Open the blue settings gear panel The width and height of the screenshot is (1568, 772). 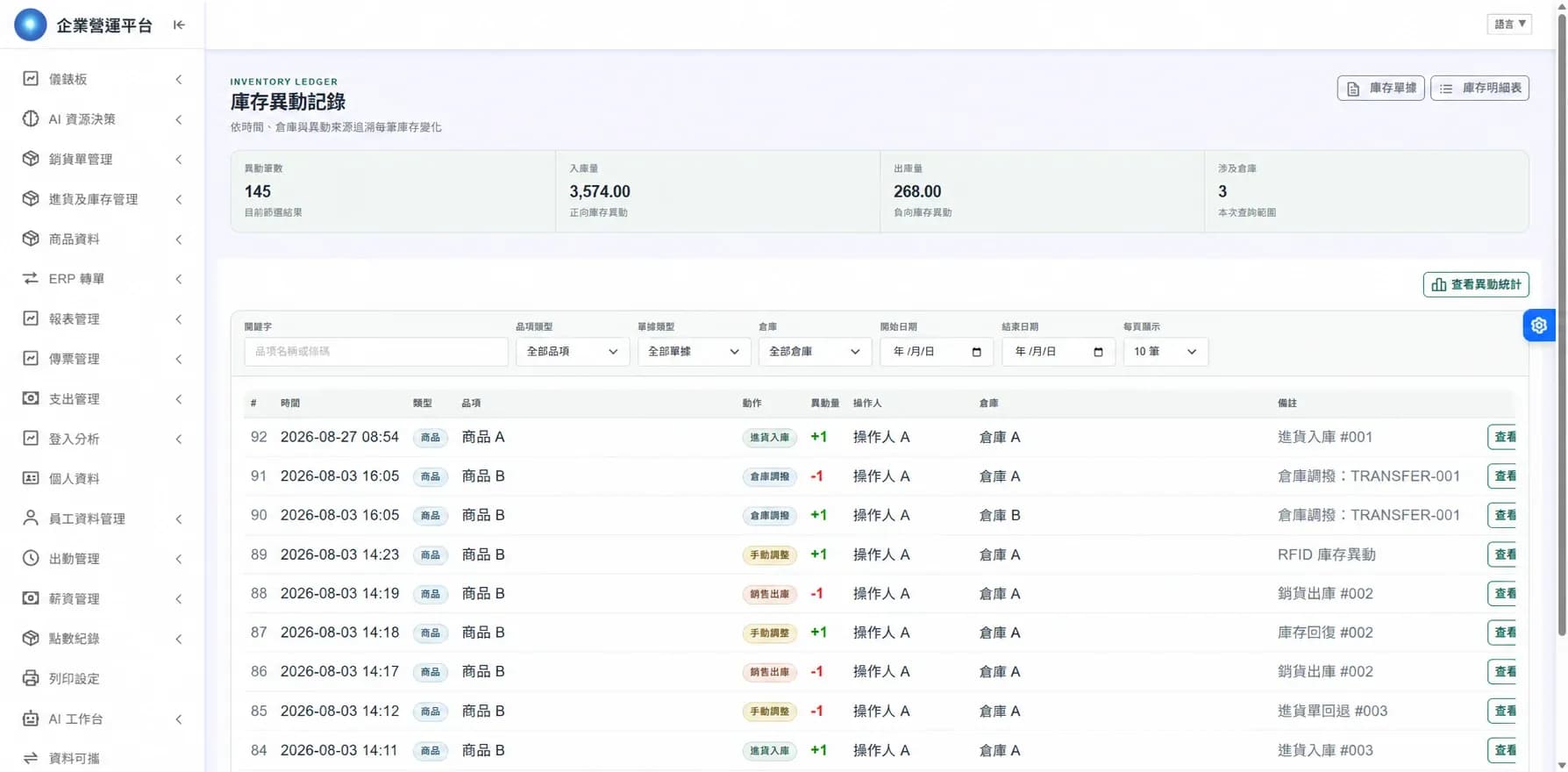tap(1539, 325)
